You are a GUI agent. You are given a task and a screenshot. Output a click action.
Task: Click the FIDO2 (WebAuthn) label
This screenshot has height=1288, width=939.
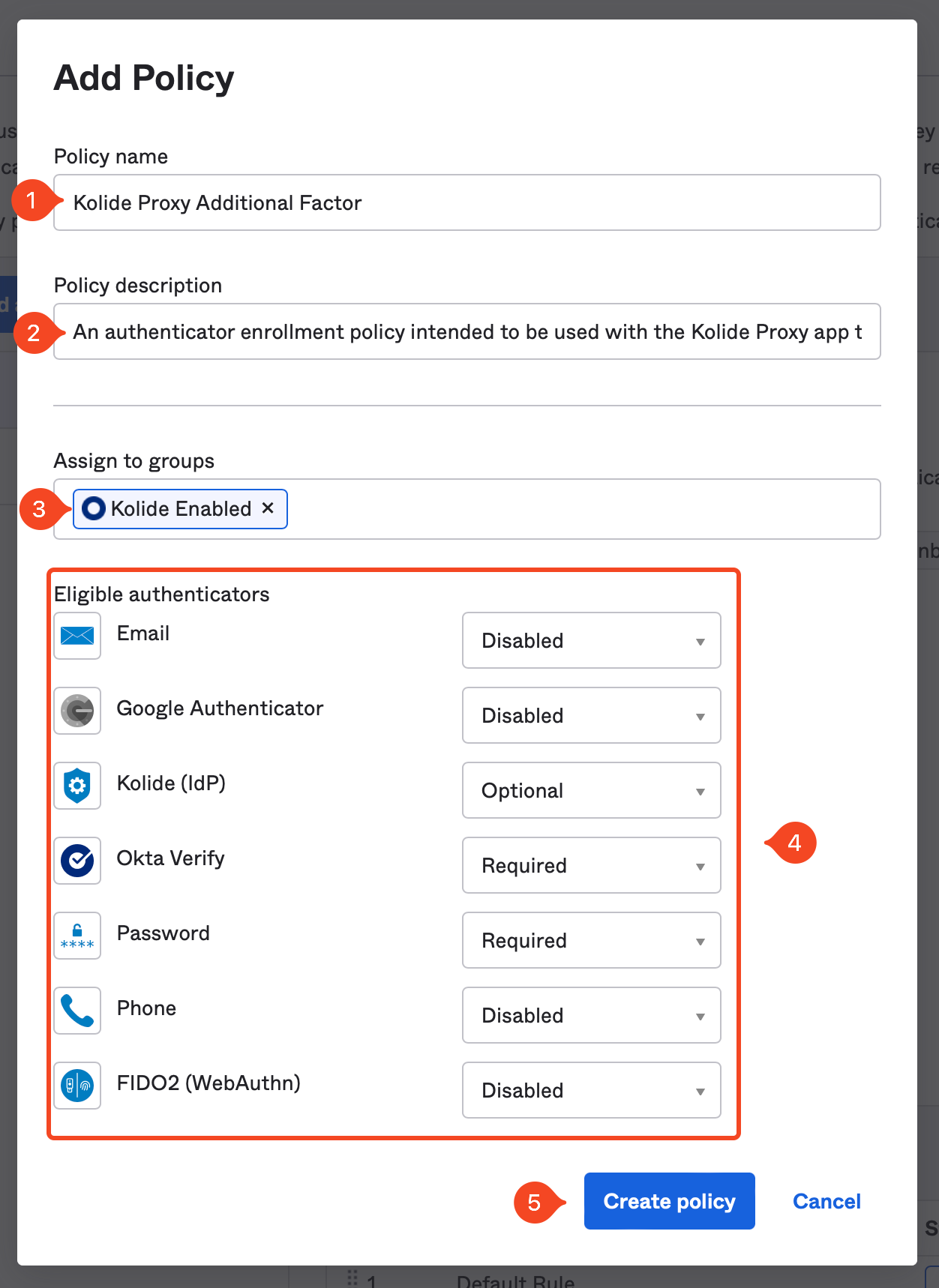coord(209,1083)
